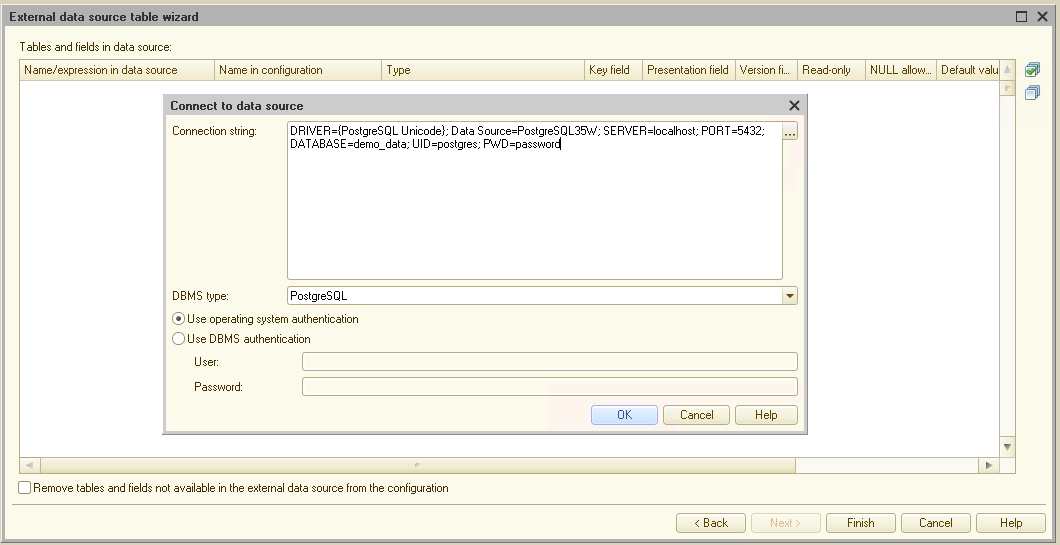
Task: Click the horizontal scrollbar of the table
Action: (x=416, y=466)
